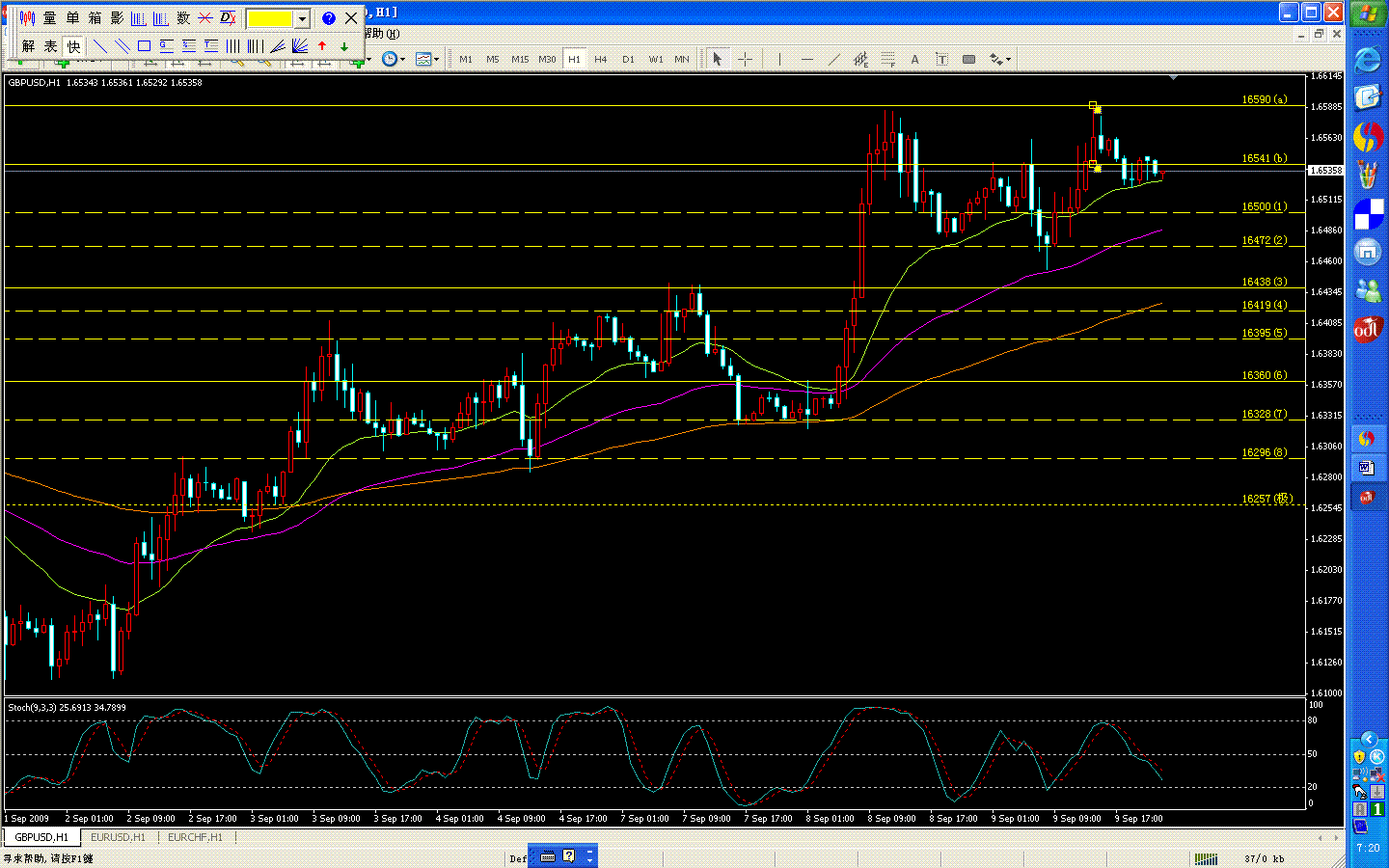Click the T-labeled horizontal lines icon

pyautogui.click(x=210, y=46)
